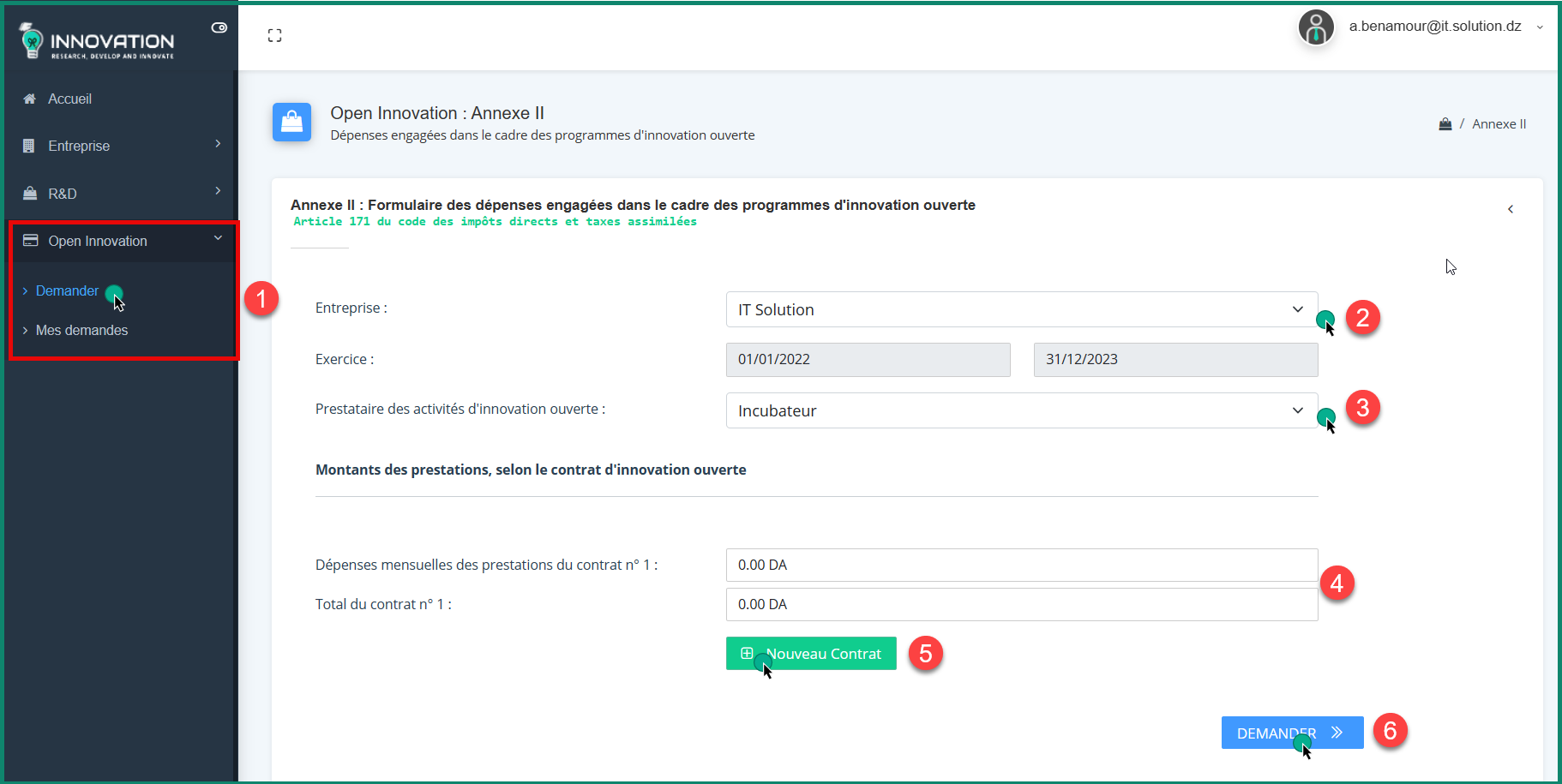Toggle the sidebar collapse switch above the logo

click(219, 27)
